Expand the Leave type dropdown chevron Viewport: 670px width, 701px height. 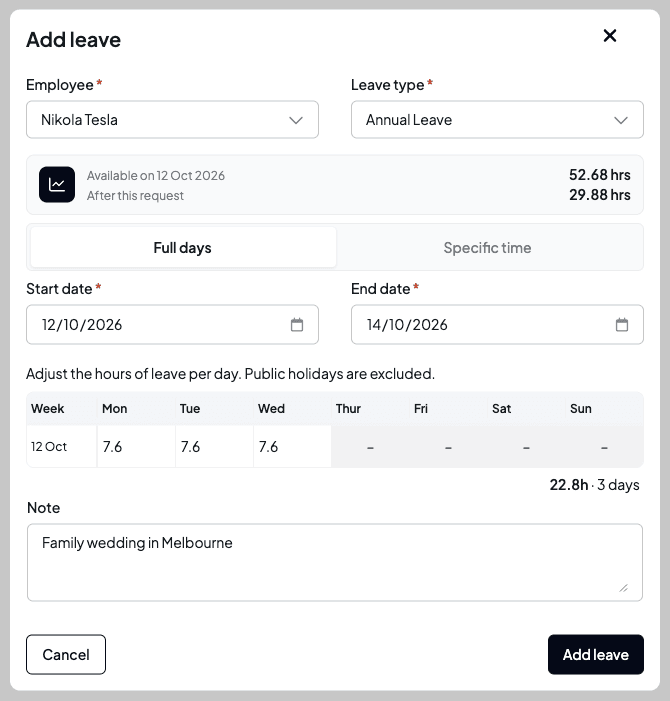(x=621, y=120)
